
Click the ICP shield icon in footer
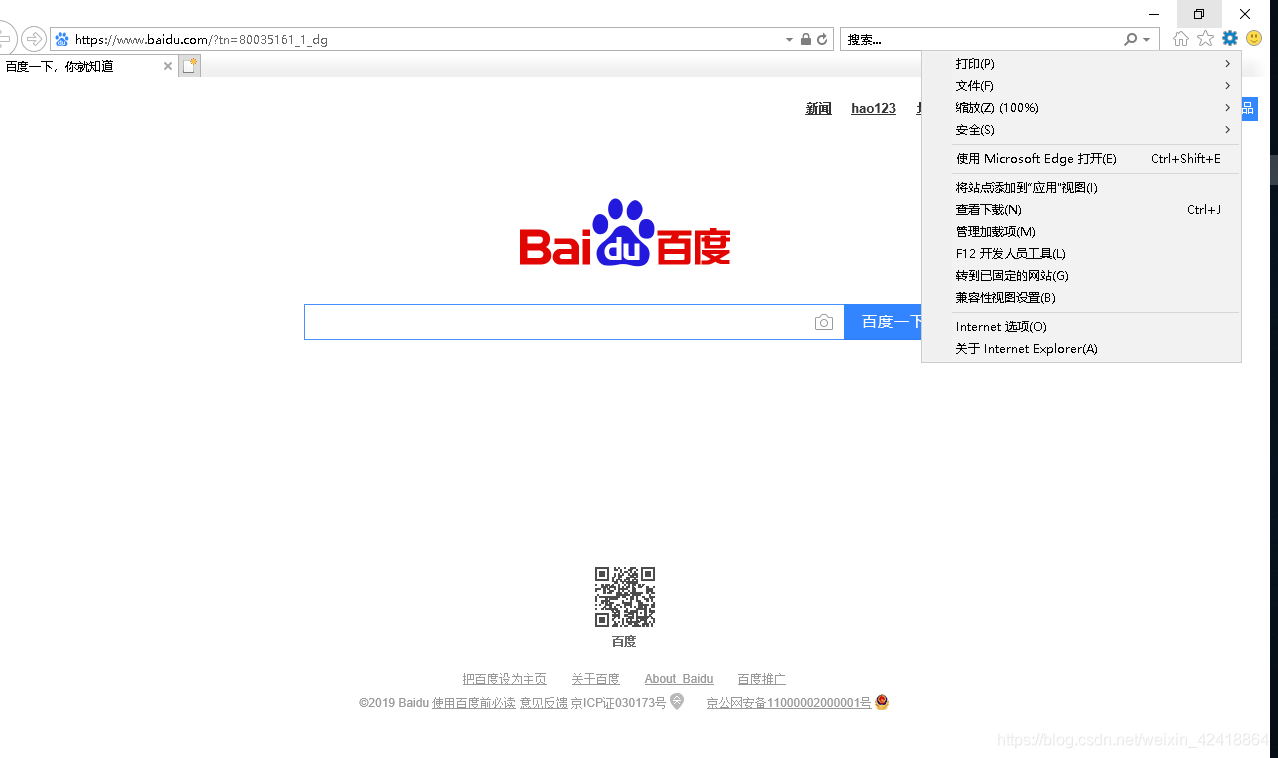(677, 702)
